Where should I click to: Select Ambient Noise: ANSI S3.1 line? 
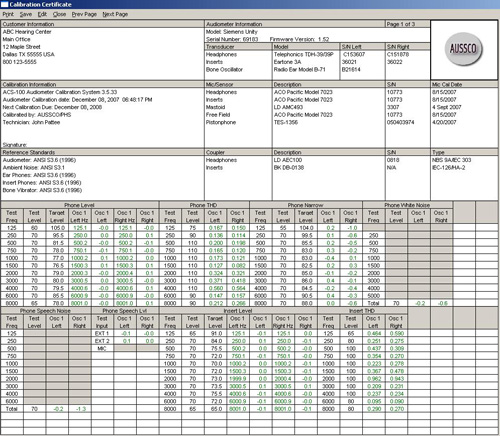click(x=34, y=167)
